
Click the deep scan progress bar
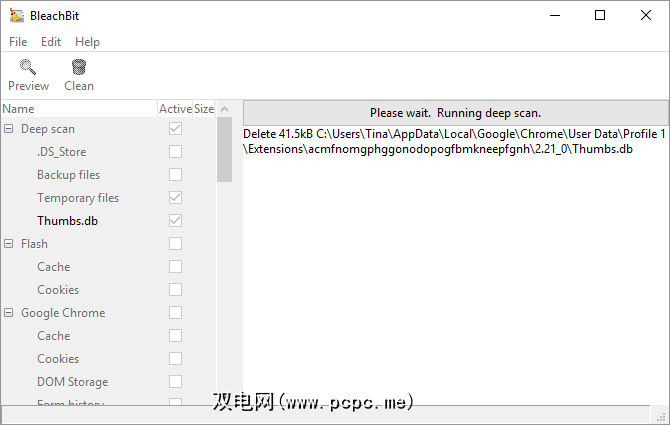coord(455,113)
